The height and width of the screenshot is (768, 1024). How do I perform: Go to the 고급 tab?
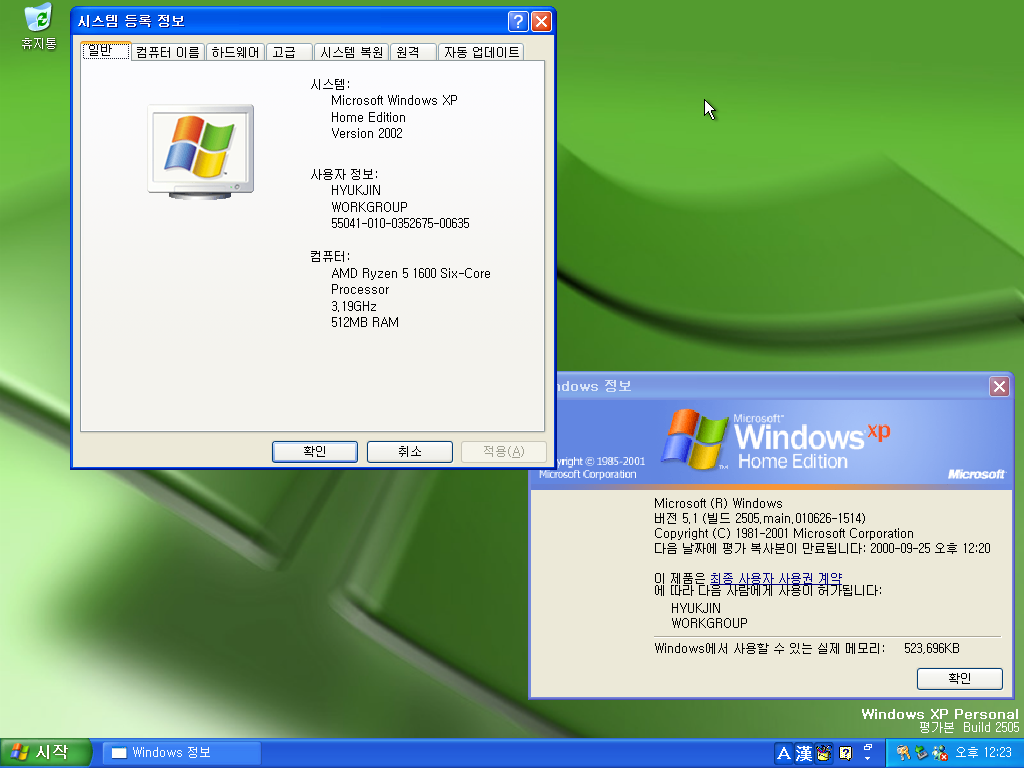point(289,52)
